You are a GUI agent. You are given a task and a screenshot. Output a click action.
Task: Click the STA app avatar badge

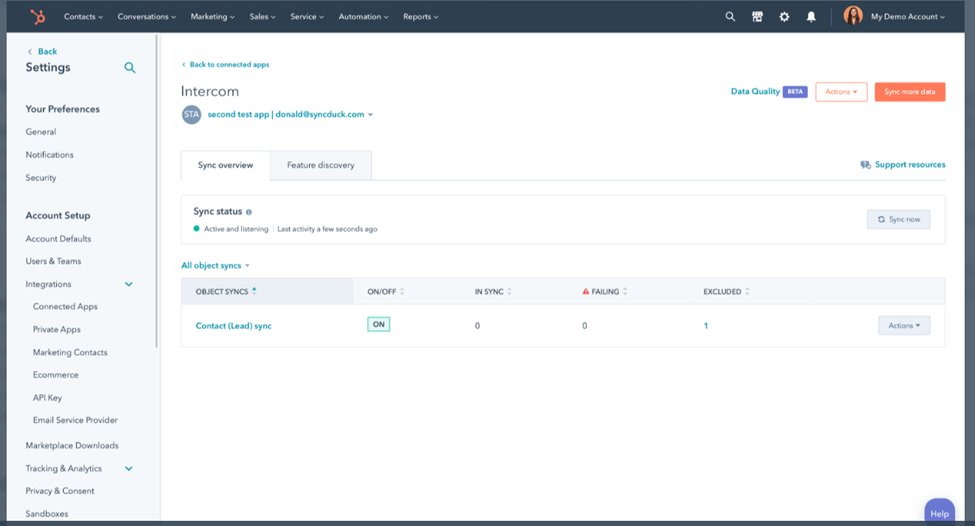(x=192, y=114)
